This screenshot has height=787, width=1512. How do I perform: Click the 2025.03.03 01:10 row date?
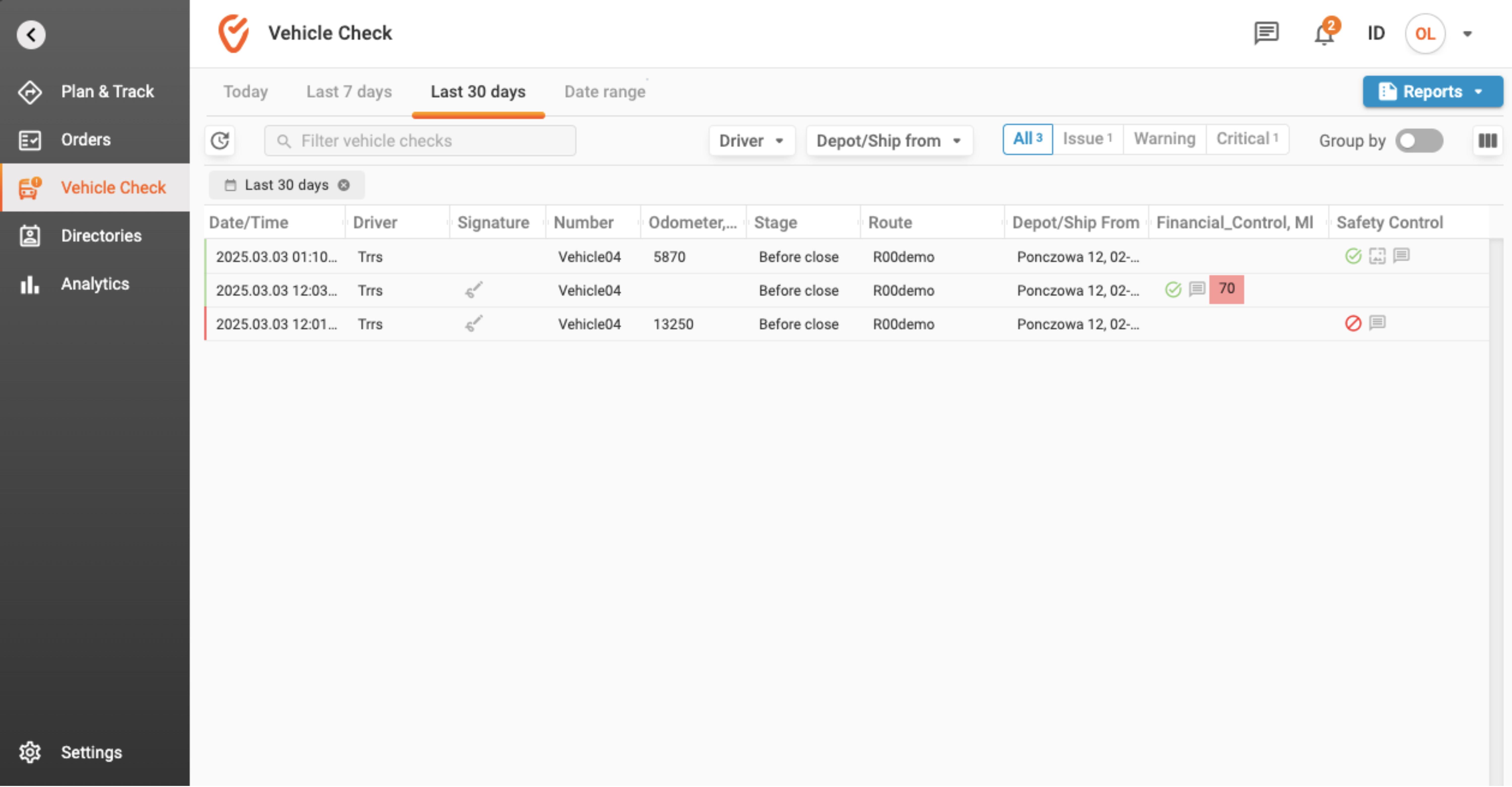click(x=276, y=257)
